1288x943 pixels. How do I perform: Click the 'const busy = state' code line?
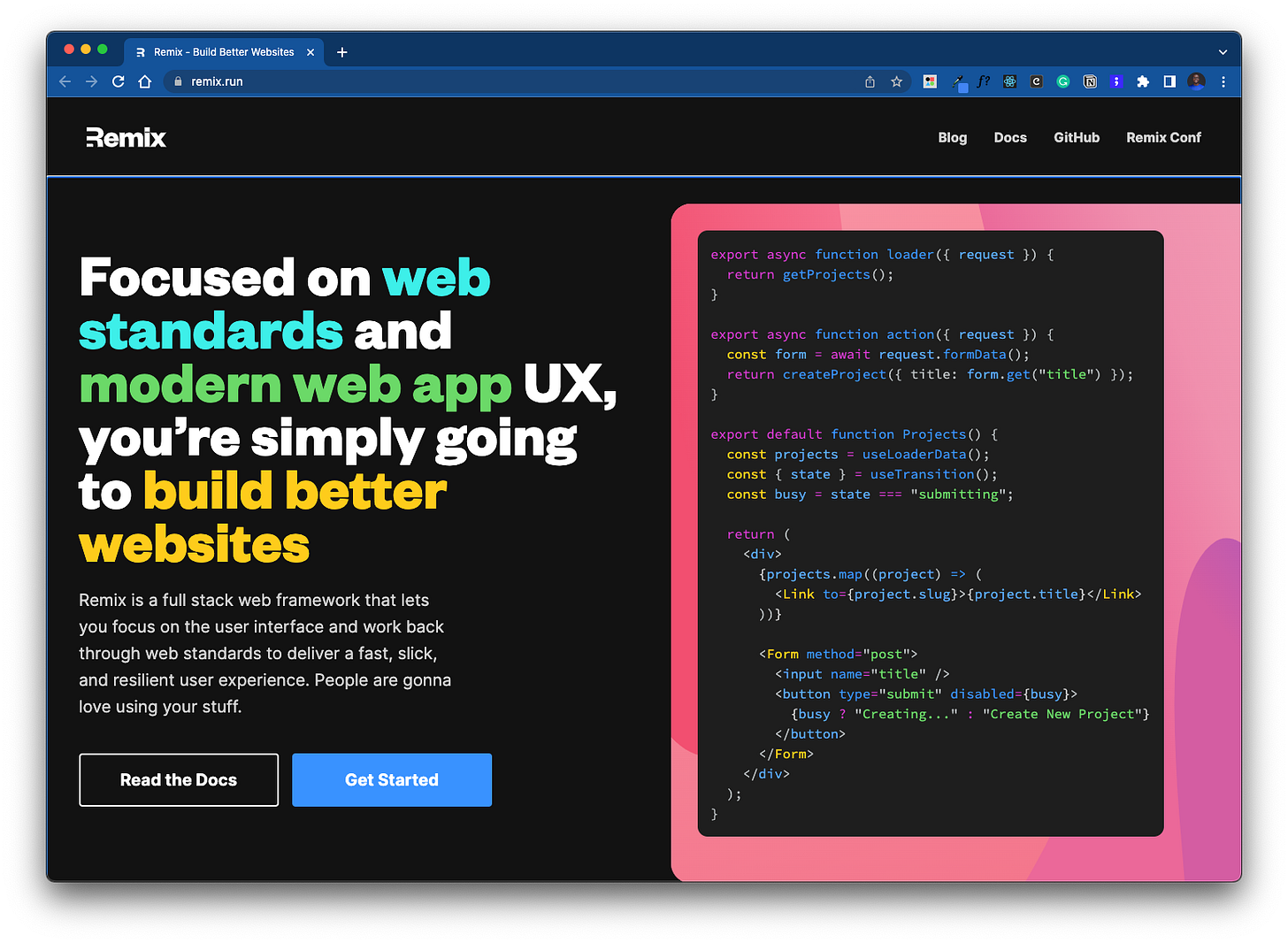point(870,494)
